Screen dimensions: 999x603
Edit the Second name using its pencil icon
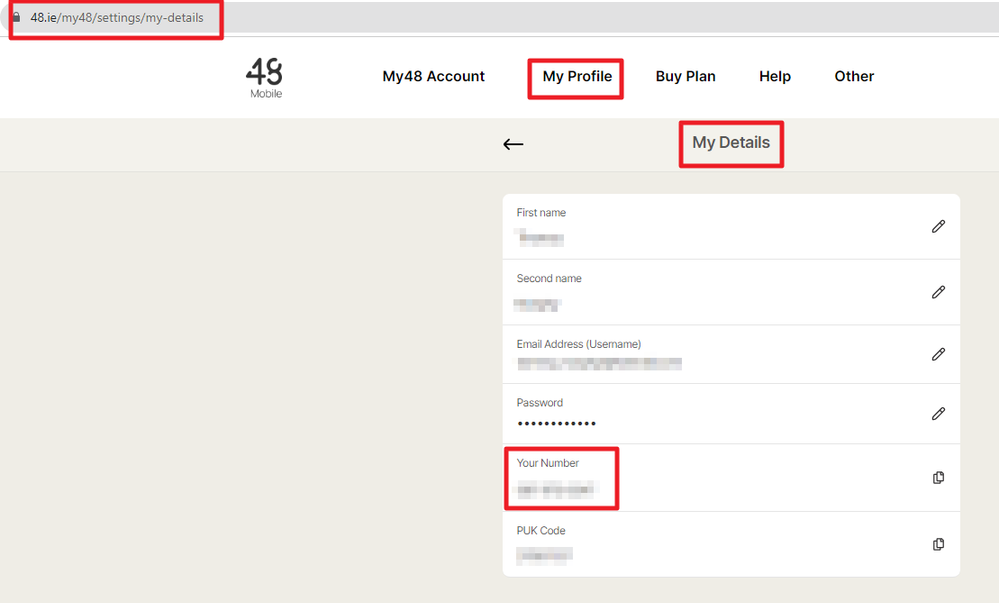coord(937,292)
